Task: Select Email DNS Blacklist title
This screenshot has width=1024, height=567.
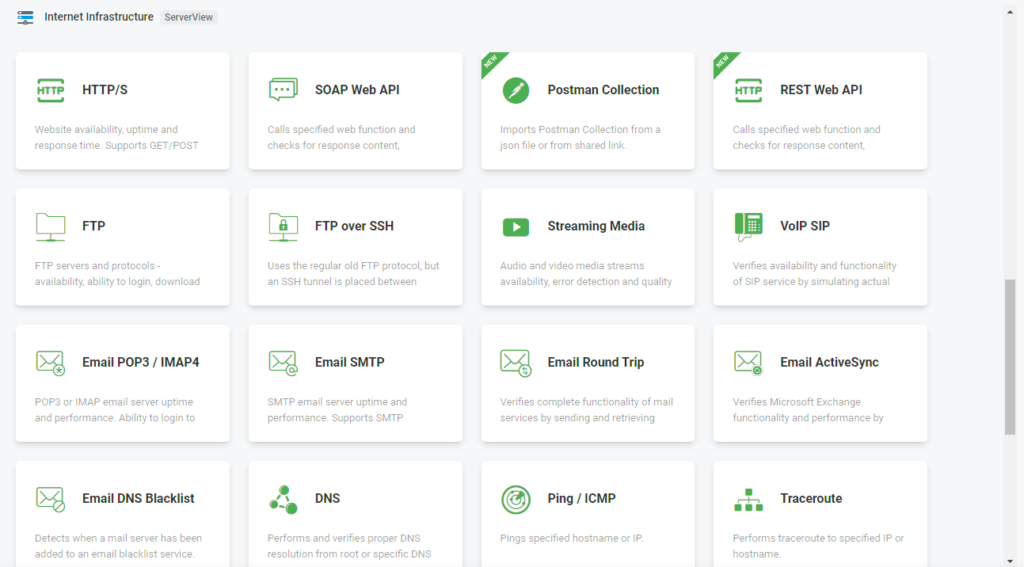Action: [x=138, y=498]
